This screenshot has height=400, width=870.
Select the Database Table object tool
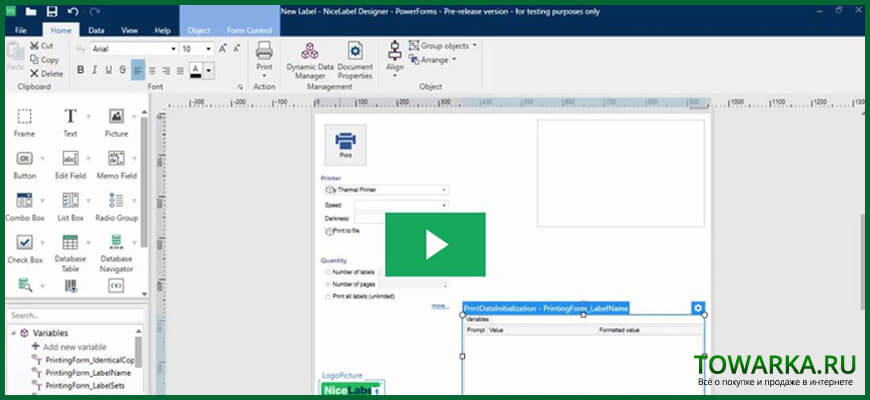pos(70,254)
